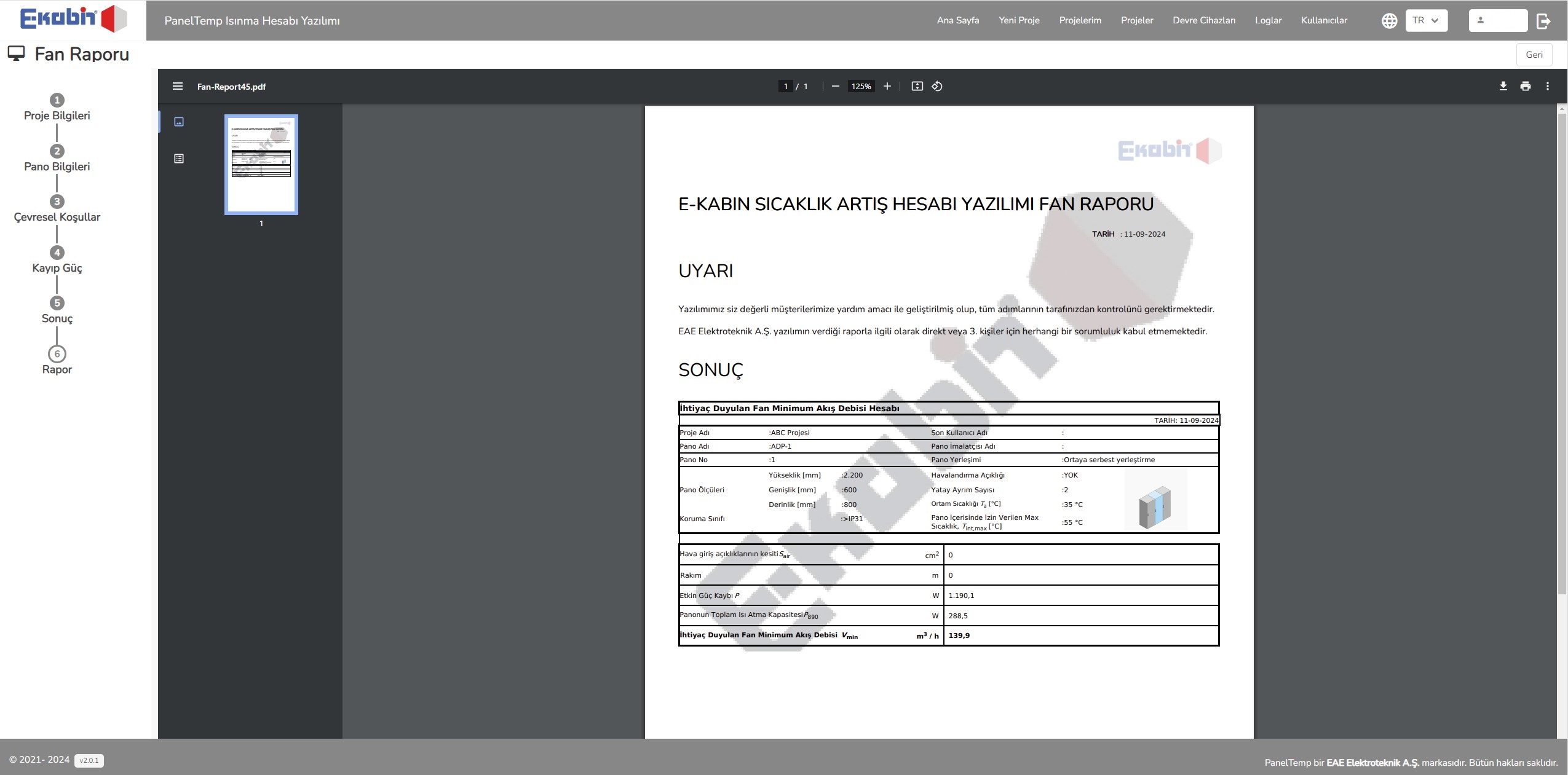Open the user account box
This screenshot has width=1568, height=775.
tap(1497, 21)
